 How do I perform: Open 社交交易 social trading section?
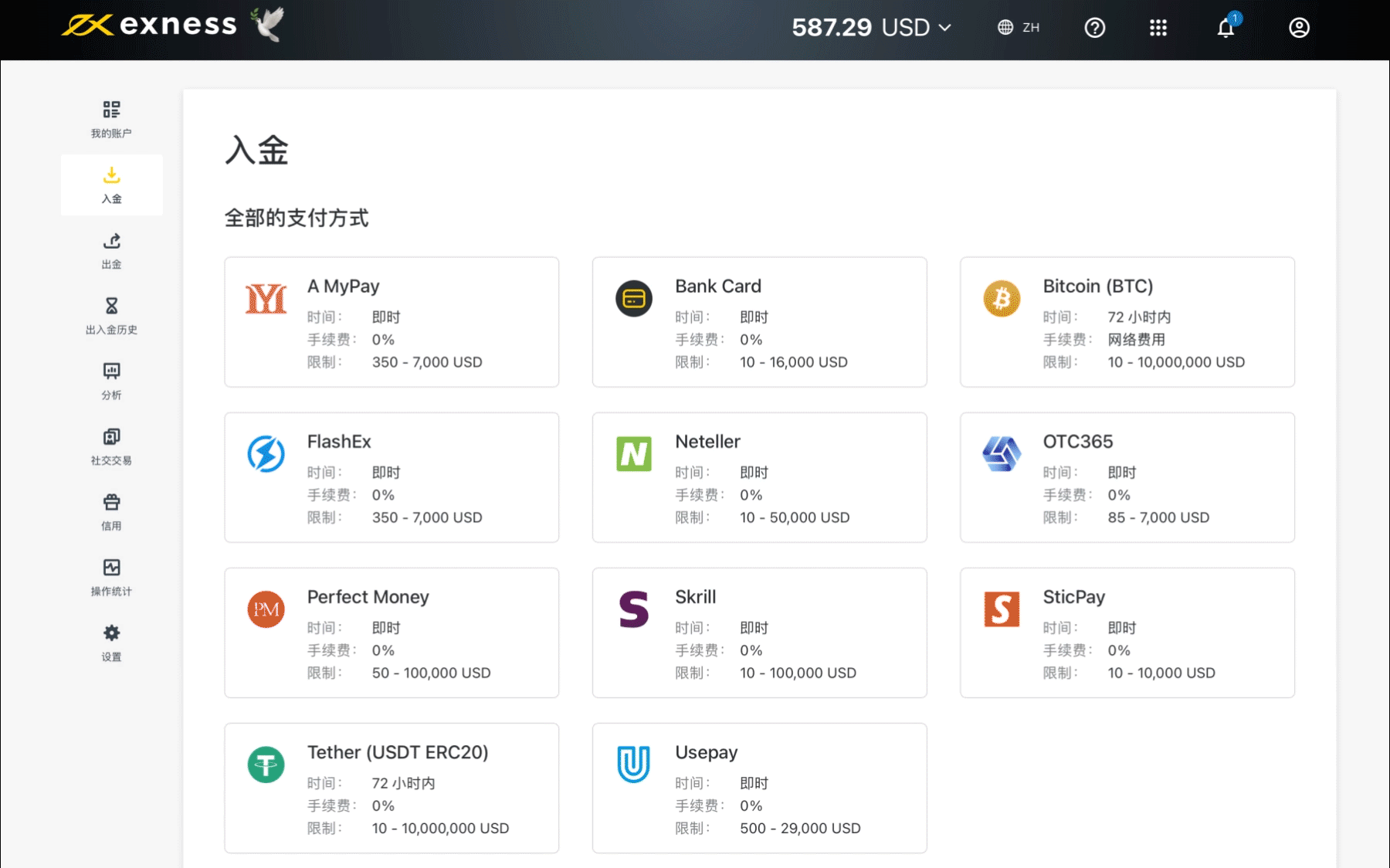111,446
